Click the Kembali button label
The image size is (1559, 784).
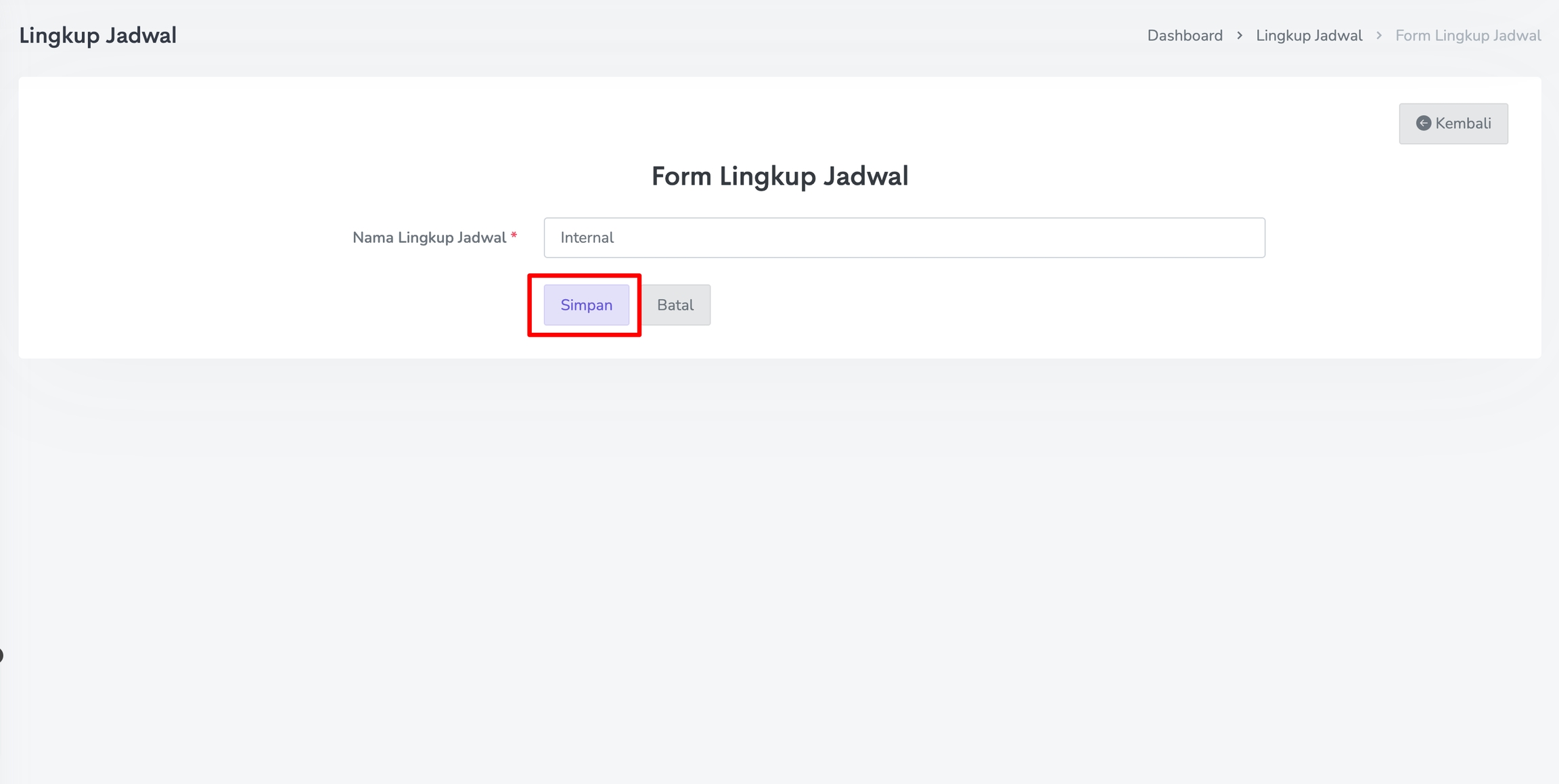point(1463,123)
